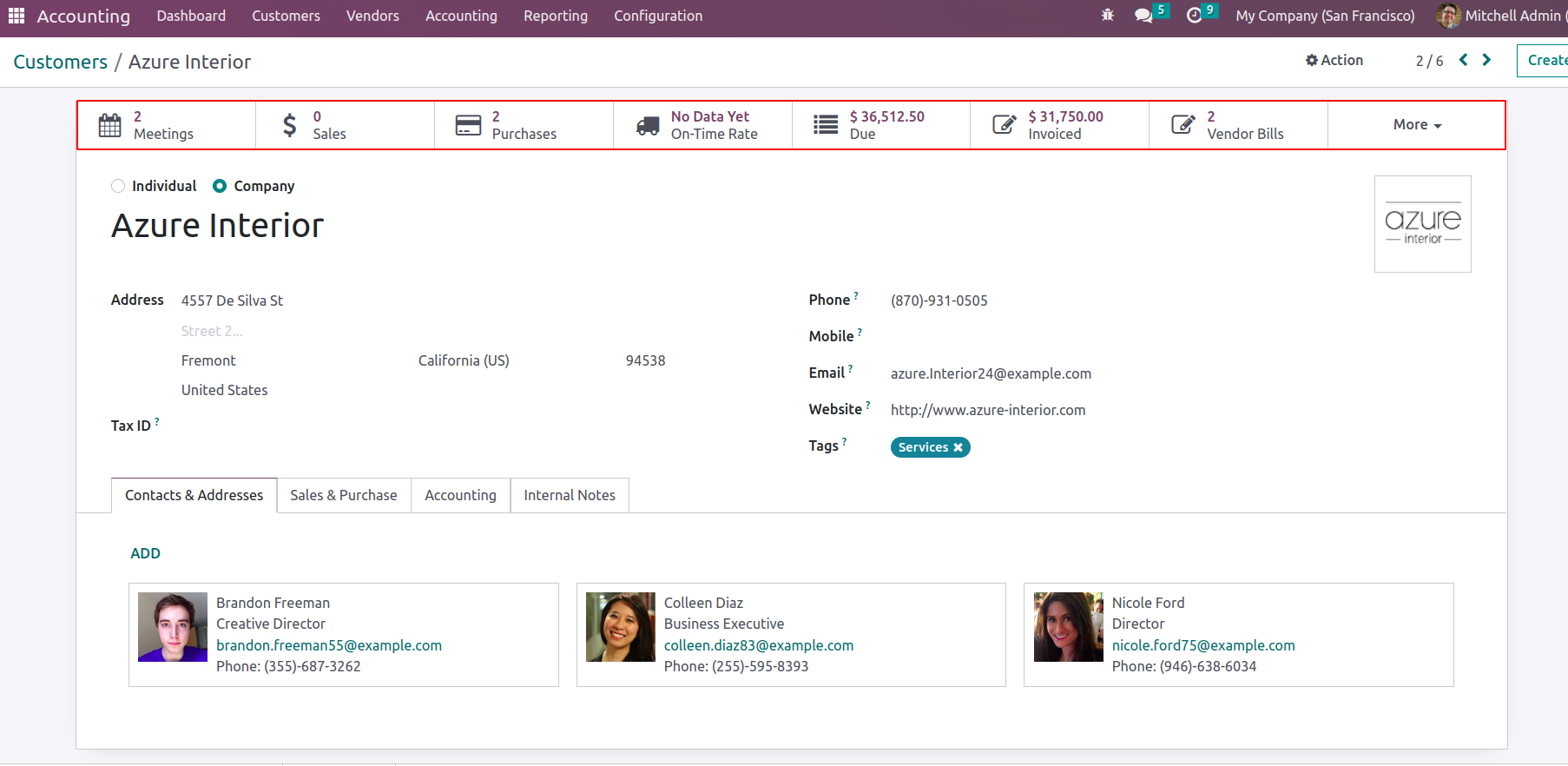Click the Tags help question mark
Screen dimensions: 1568x766
[845, 441]
